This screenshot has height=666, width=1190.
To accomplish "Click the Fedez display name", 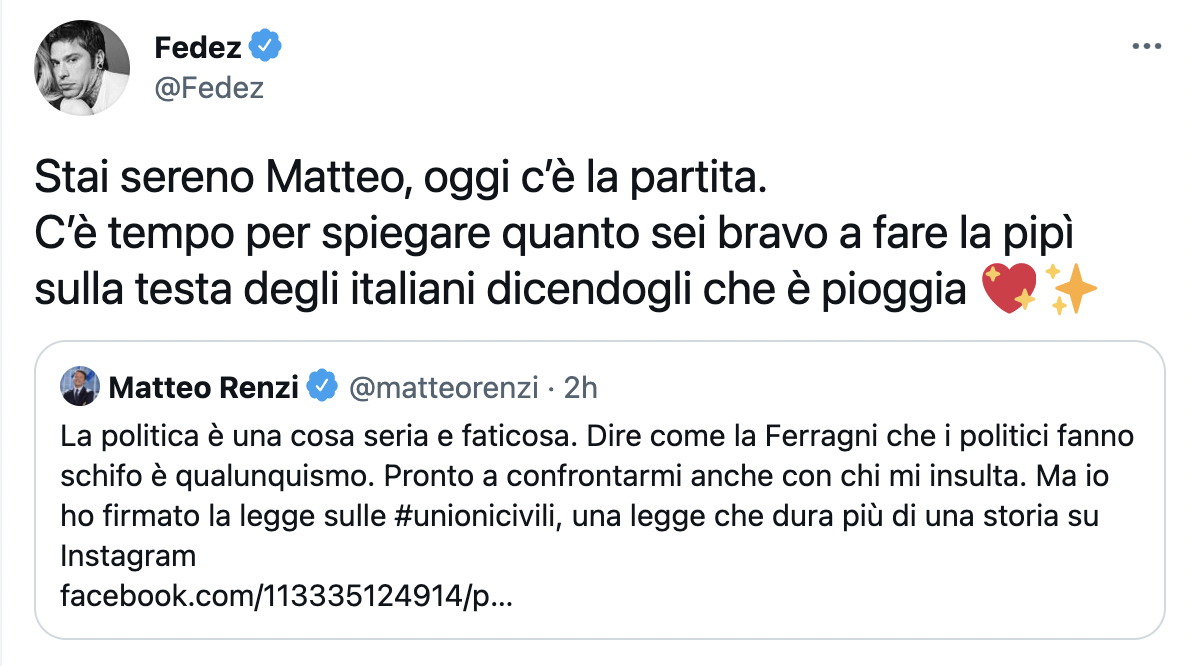I will 197,46.
